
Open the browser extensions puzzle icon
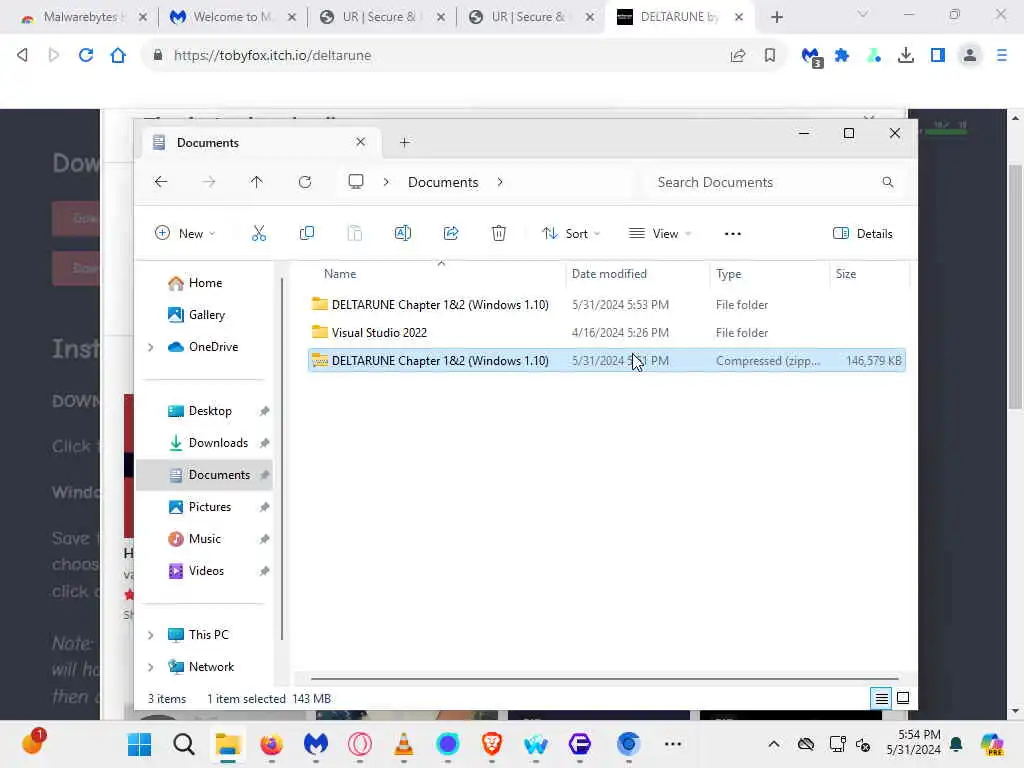coord(842,56)
